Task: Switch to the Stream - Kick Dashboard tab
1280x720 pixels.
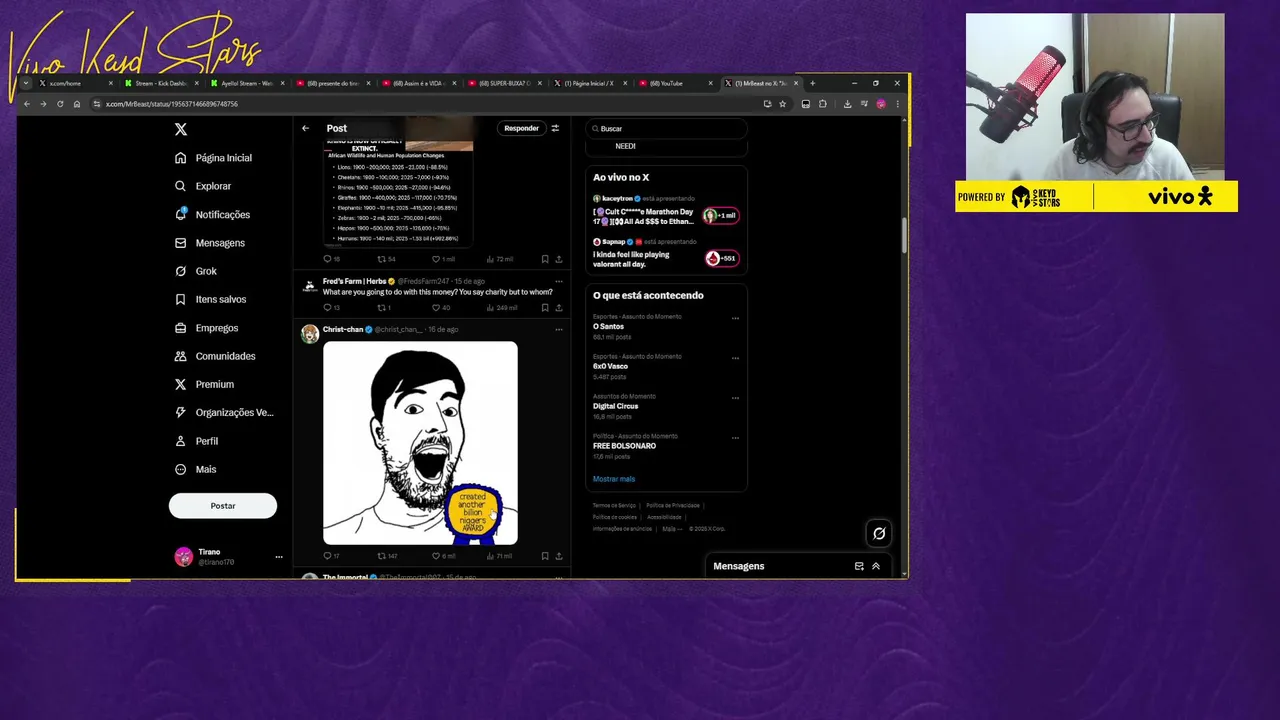Action: [161, 83]
